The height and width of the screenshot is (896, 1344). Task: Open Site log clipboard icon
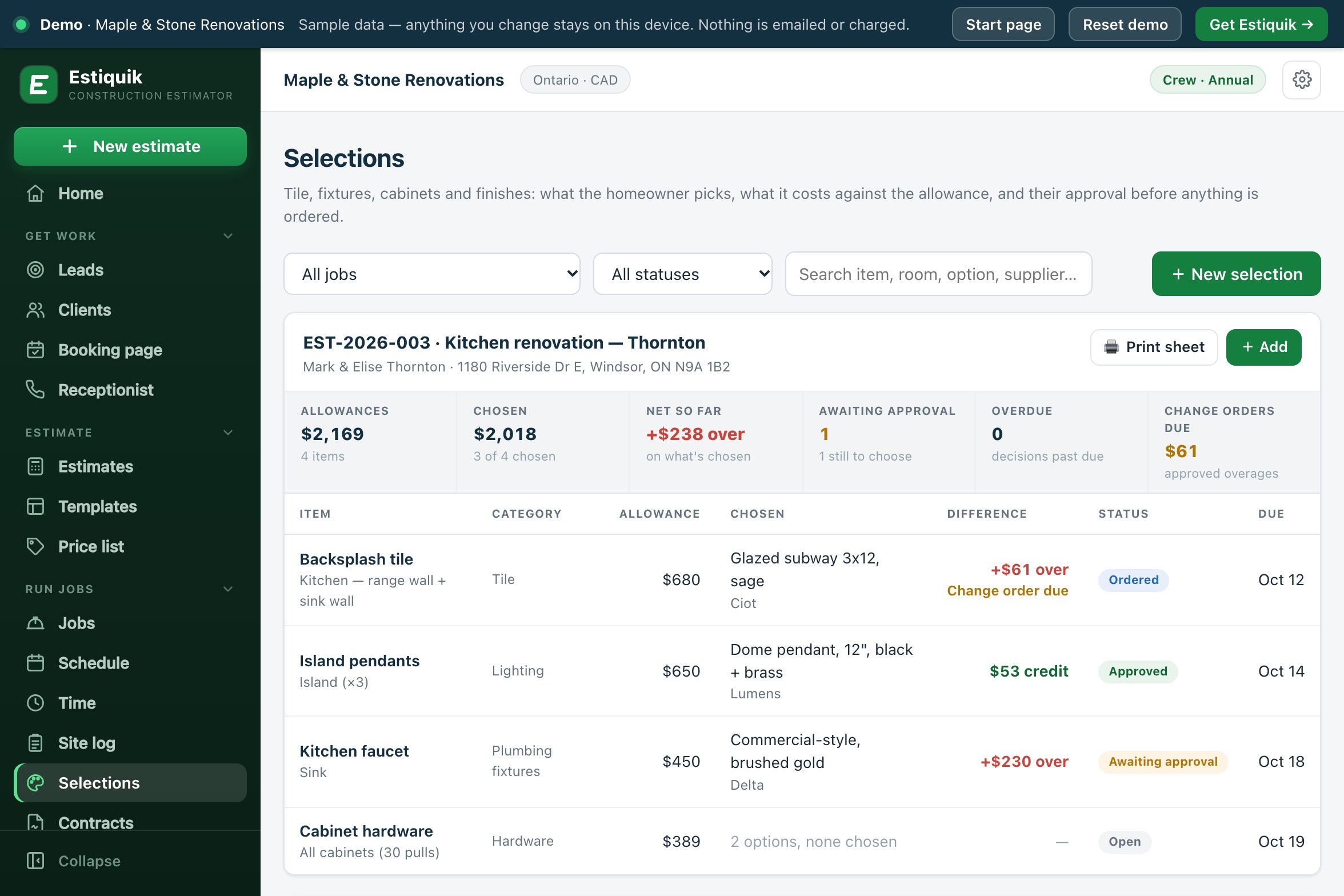click(x=35, y=743)
